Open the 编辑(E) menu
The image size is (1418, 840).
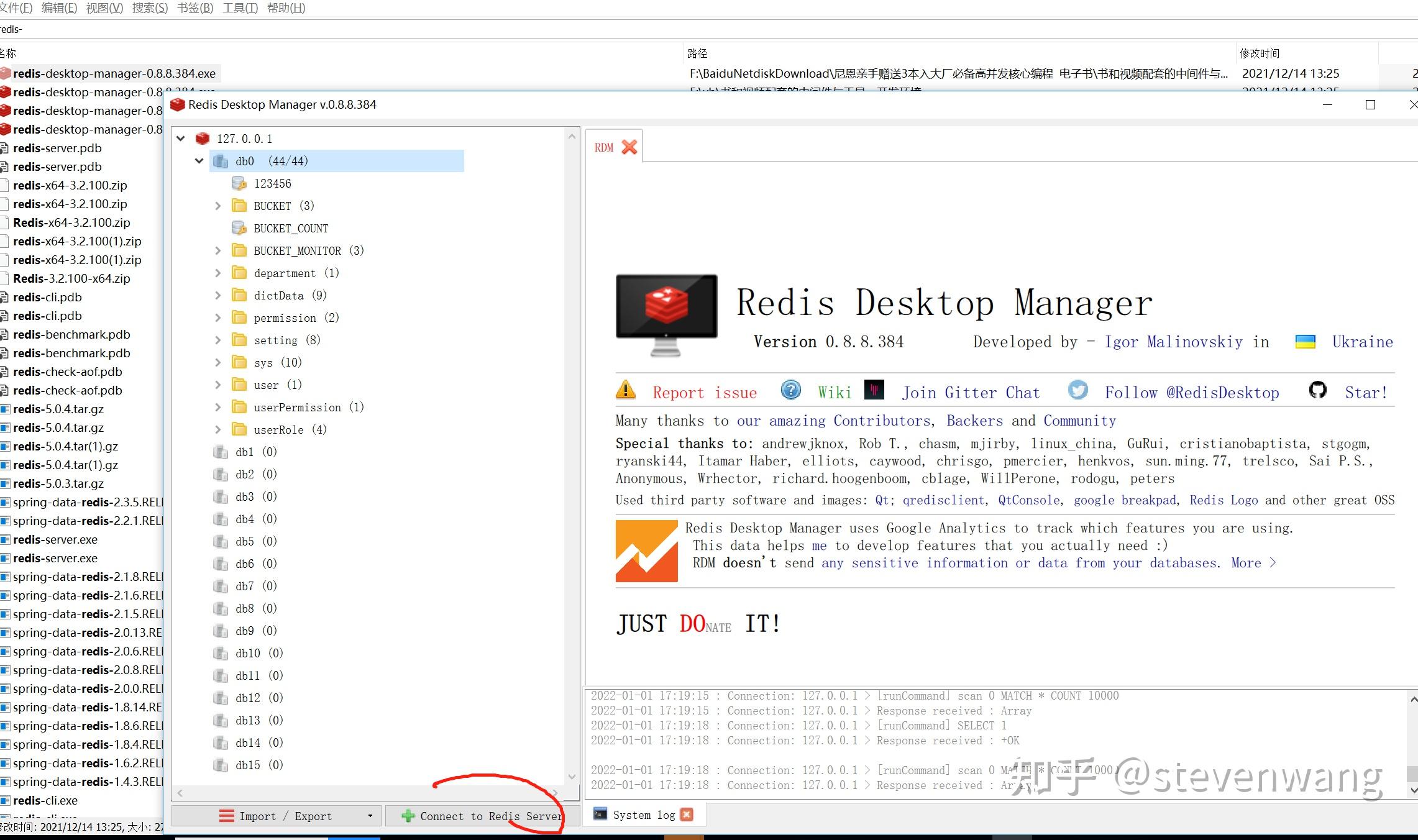tap(59, 8)
